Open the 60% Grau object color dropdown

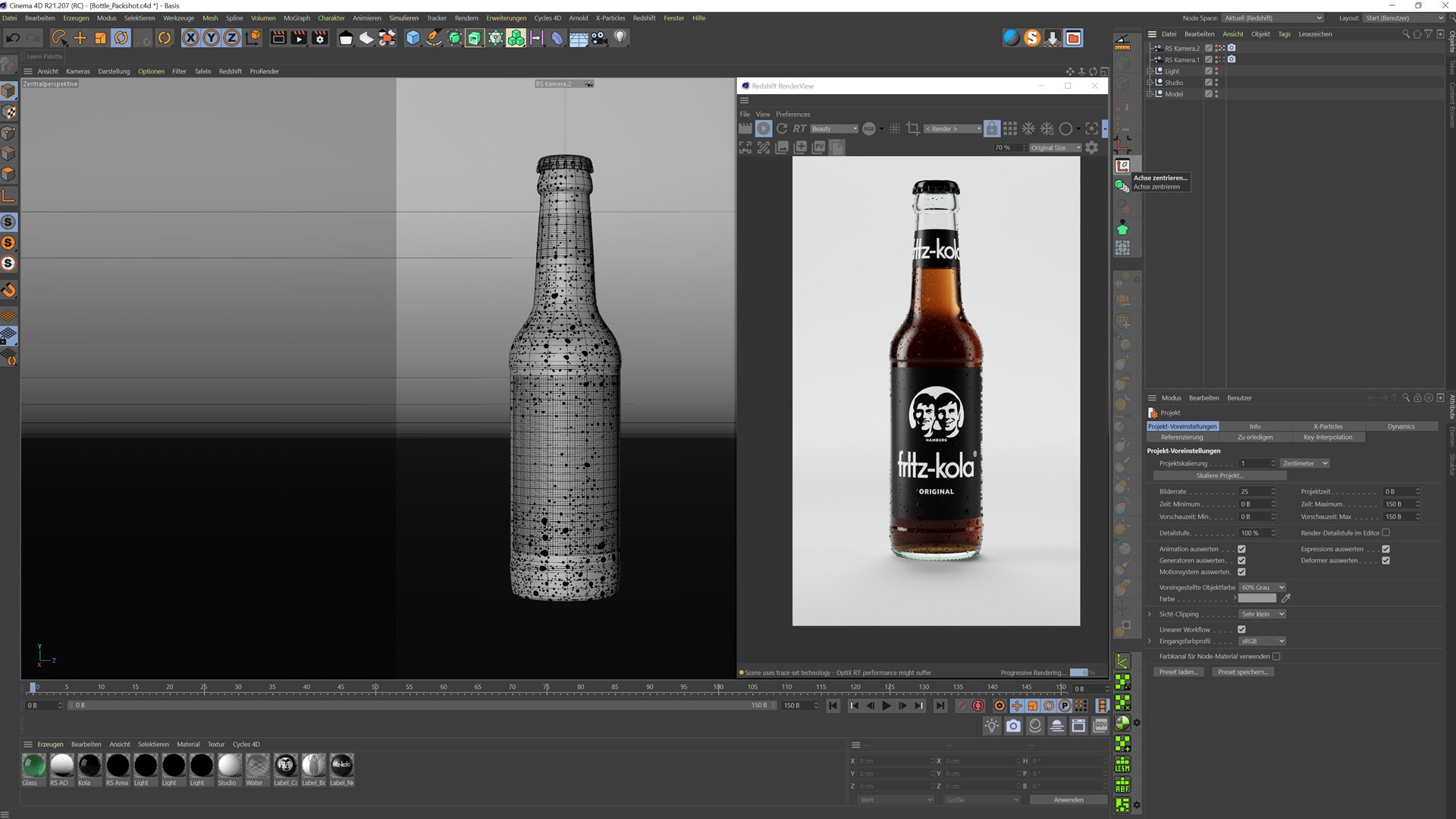[x=1262, y=588]
